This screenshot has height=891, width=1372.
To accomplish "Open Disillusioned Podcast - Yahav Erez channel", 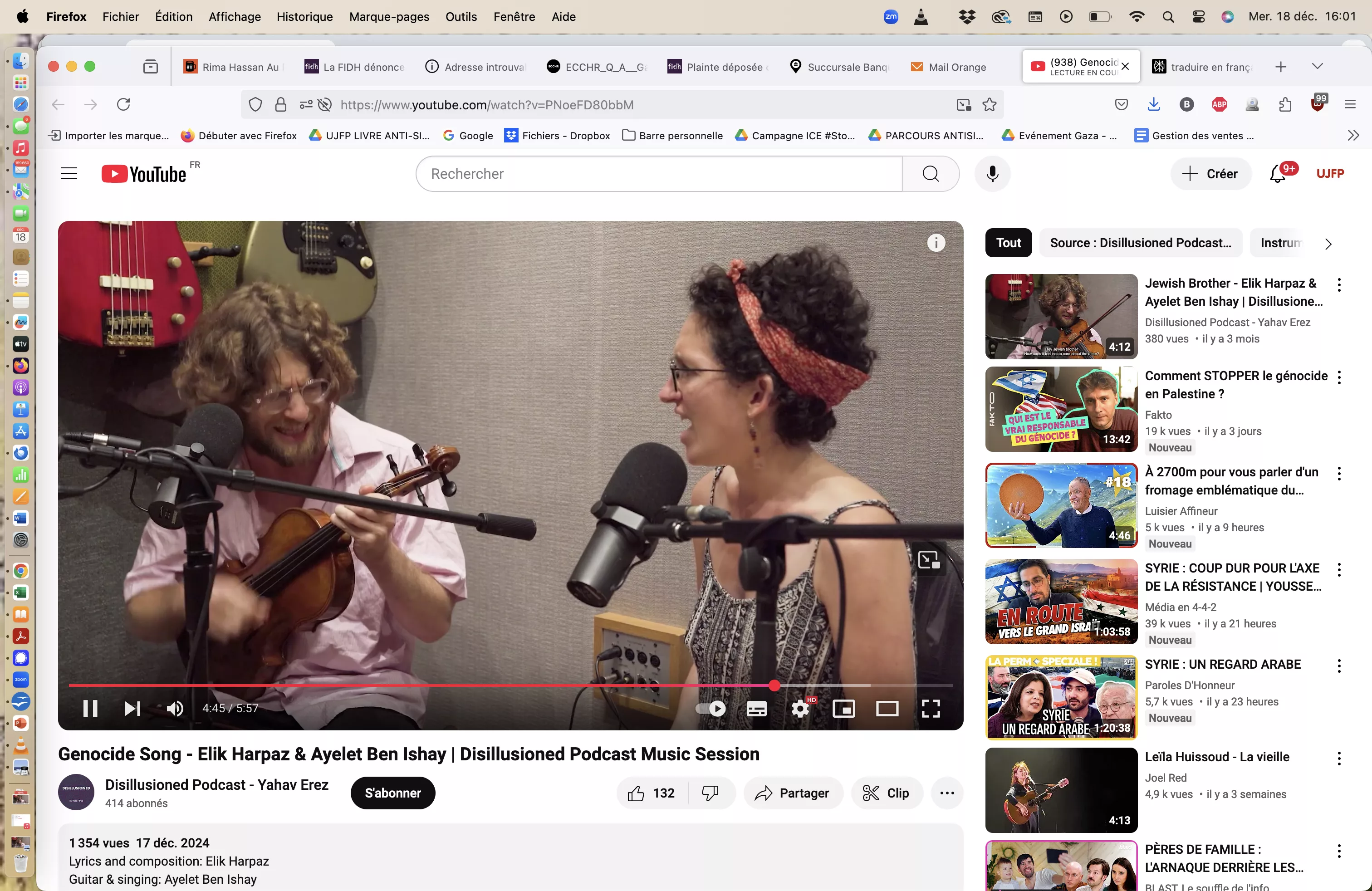I will [x=217, y=785].
